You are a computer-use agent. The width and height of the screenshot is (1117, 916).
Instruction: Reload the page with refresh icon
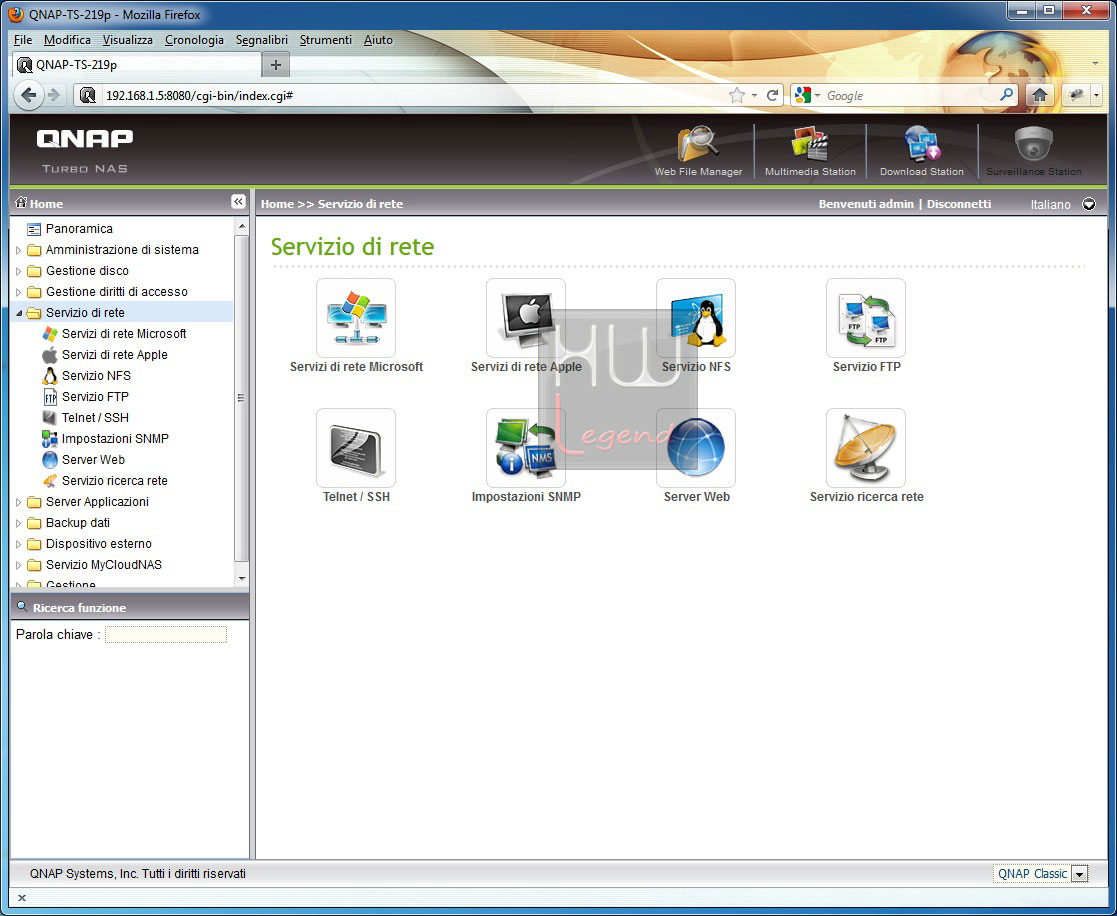pos(772,95)
